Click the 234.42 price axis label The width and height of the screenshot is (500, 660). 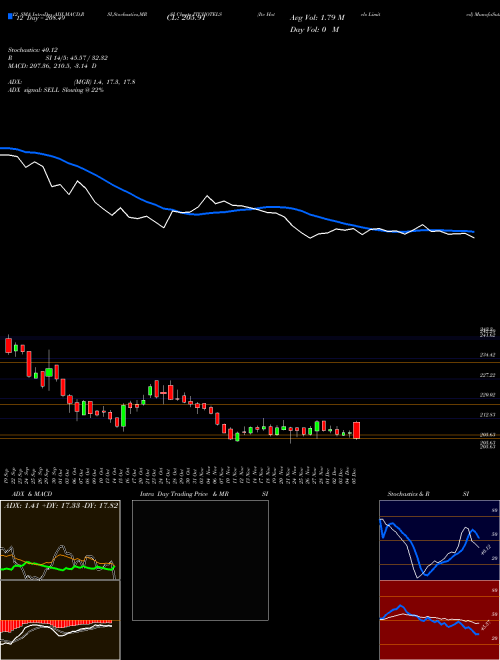(x=489, y=355)
